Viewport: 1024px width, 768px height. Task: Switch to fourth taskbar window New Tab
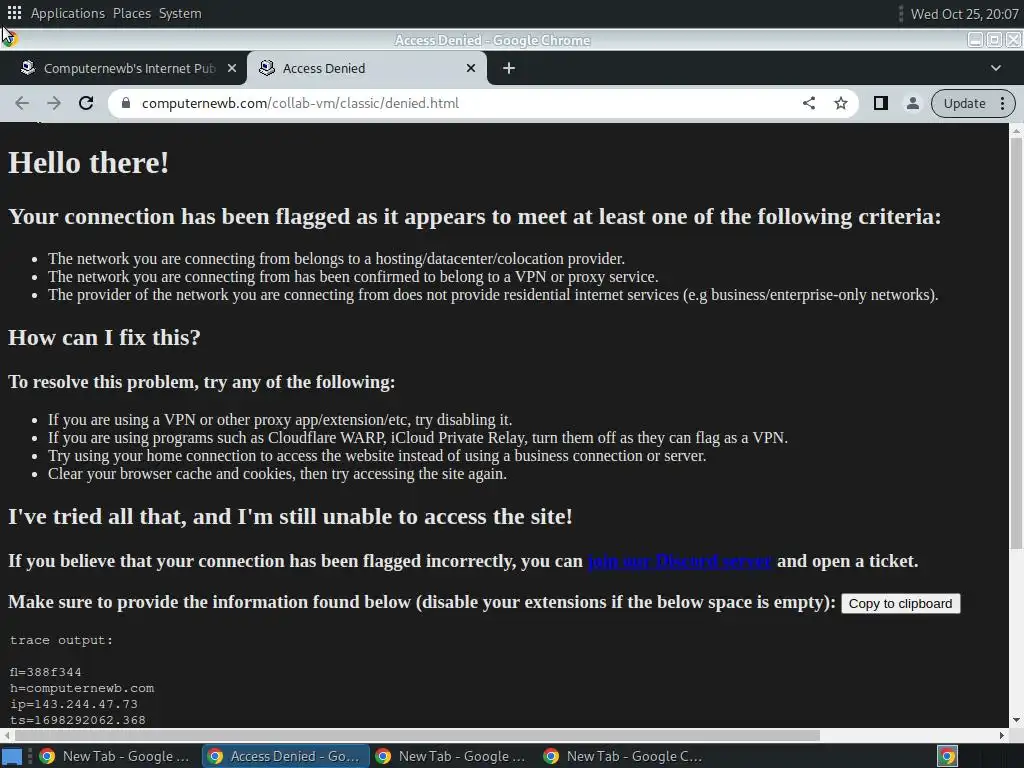coord(622,756)
